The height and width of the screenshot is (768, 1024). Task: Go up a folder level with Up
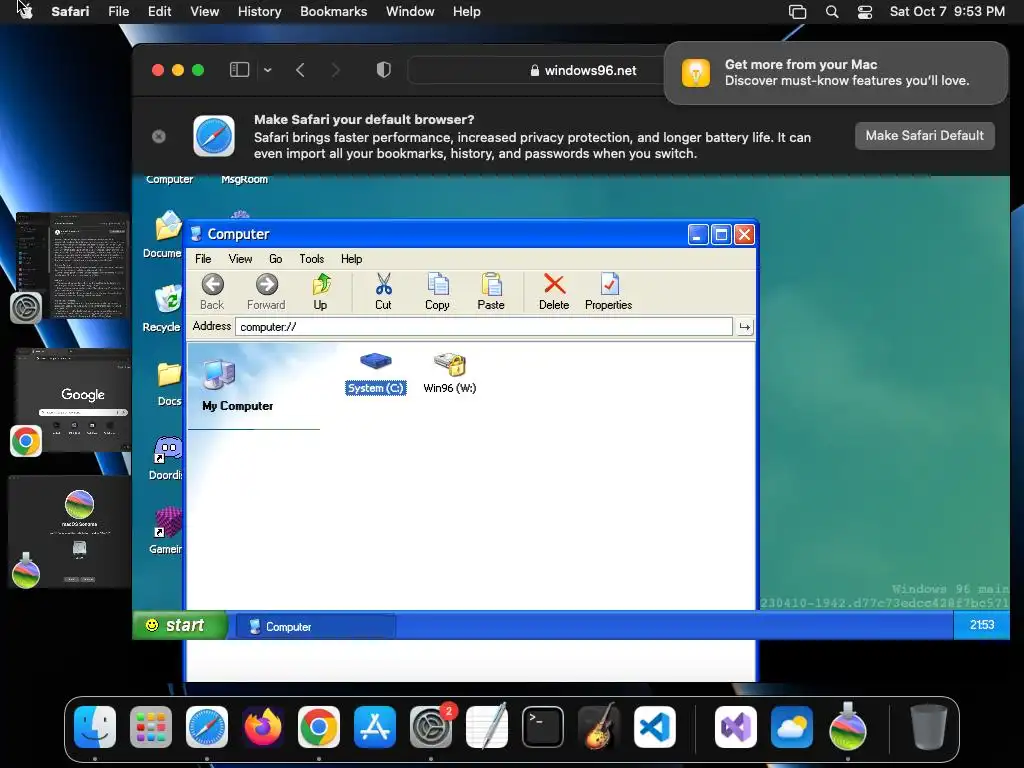click(x=320, y=291)
